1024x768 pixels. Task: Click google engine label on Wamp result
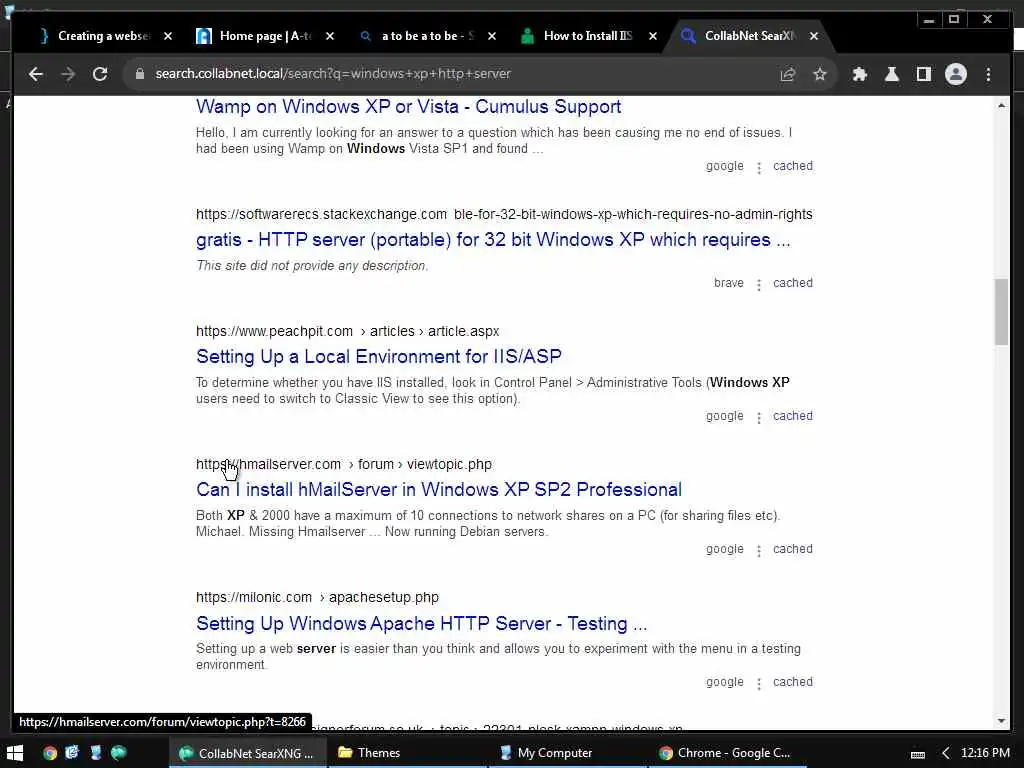pos(725,166)
